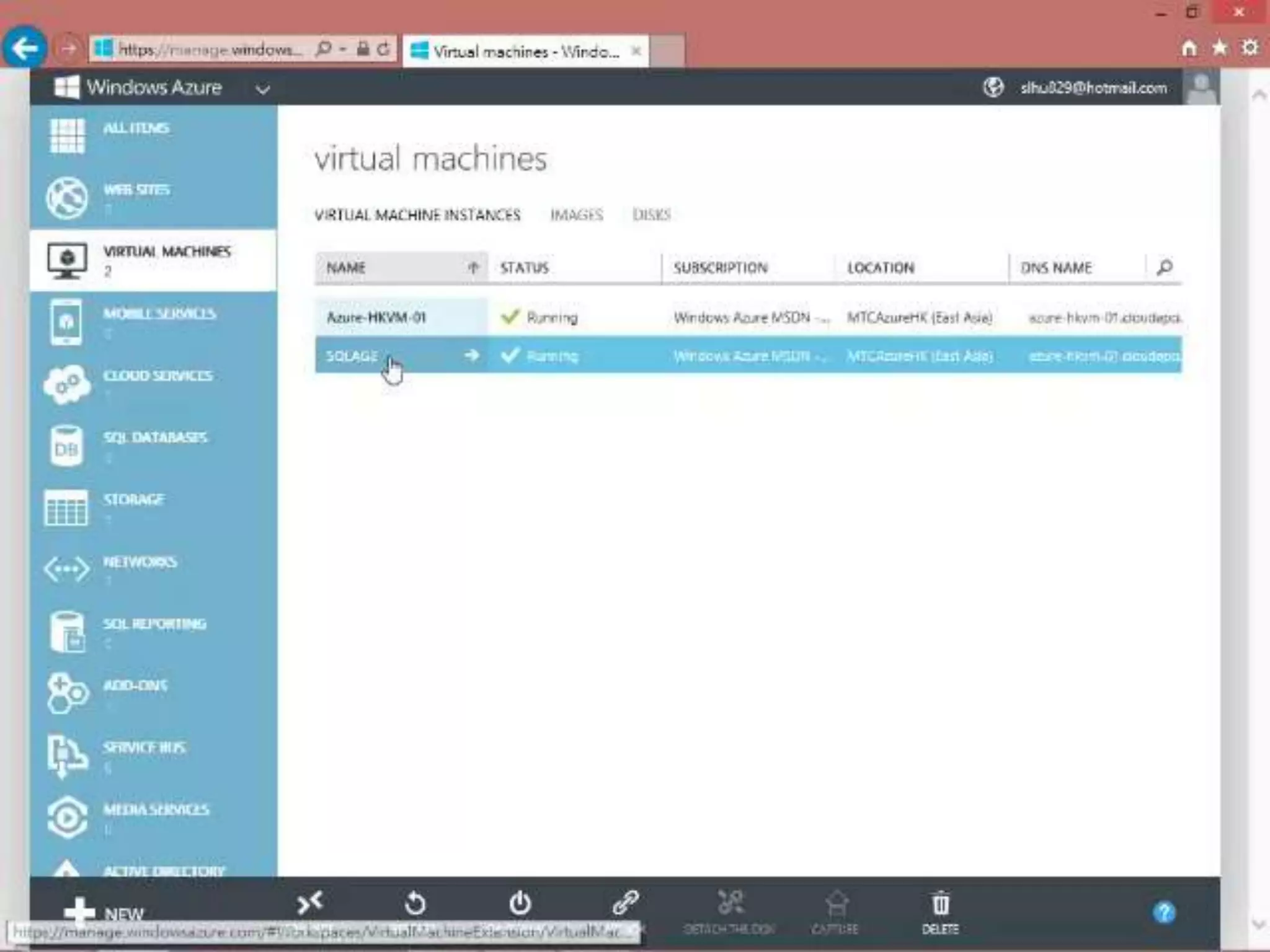Open Cloud Services in sidebar
The width and height of the screenshot is (1270, 952).
pos(157,376)
